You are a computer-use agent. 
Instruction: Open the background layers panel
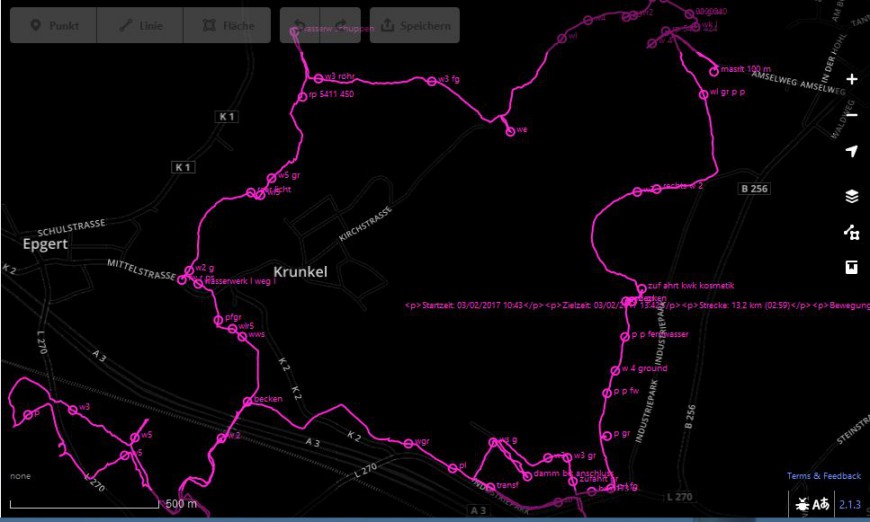coord(852,196)
